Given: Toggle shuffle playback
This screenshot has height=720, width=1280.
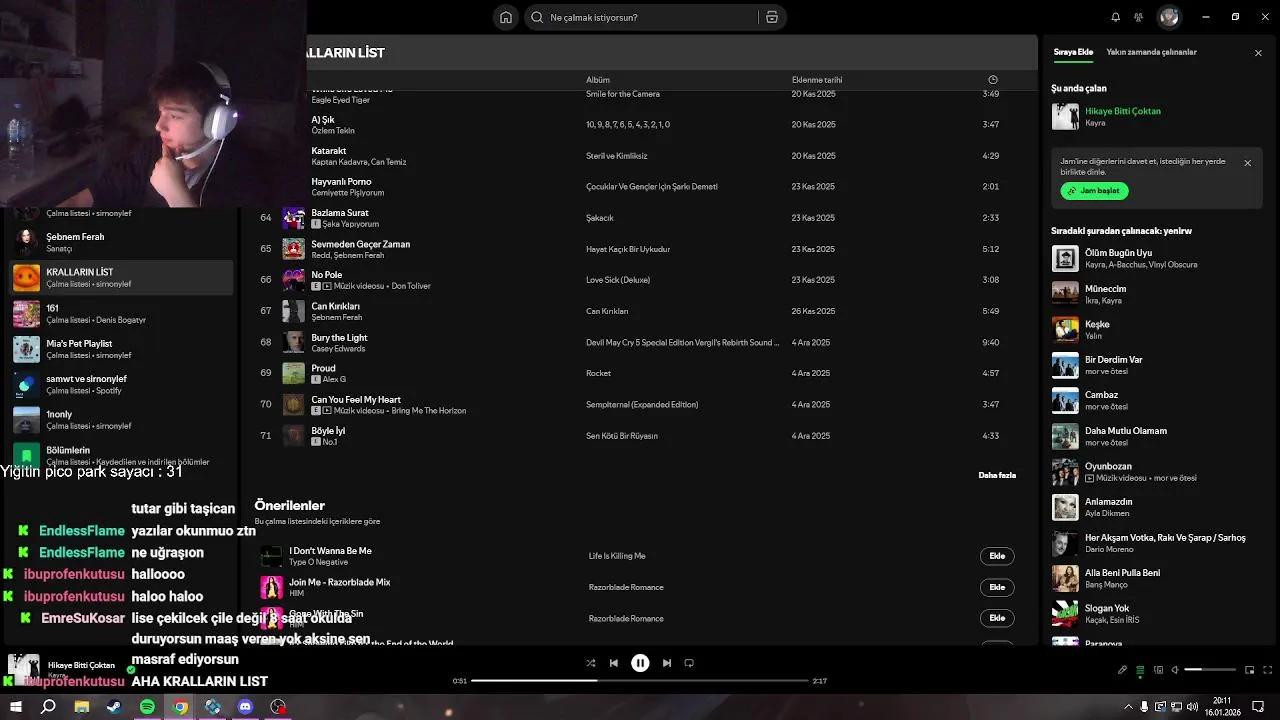Looking at the screenshot, I should [590, 663].
